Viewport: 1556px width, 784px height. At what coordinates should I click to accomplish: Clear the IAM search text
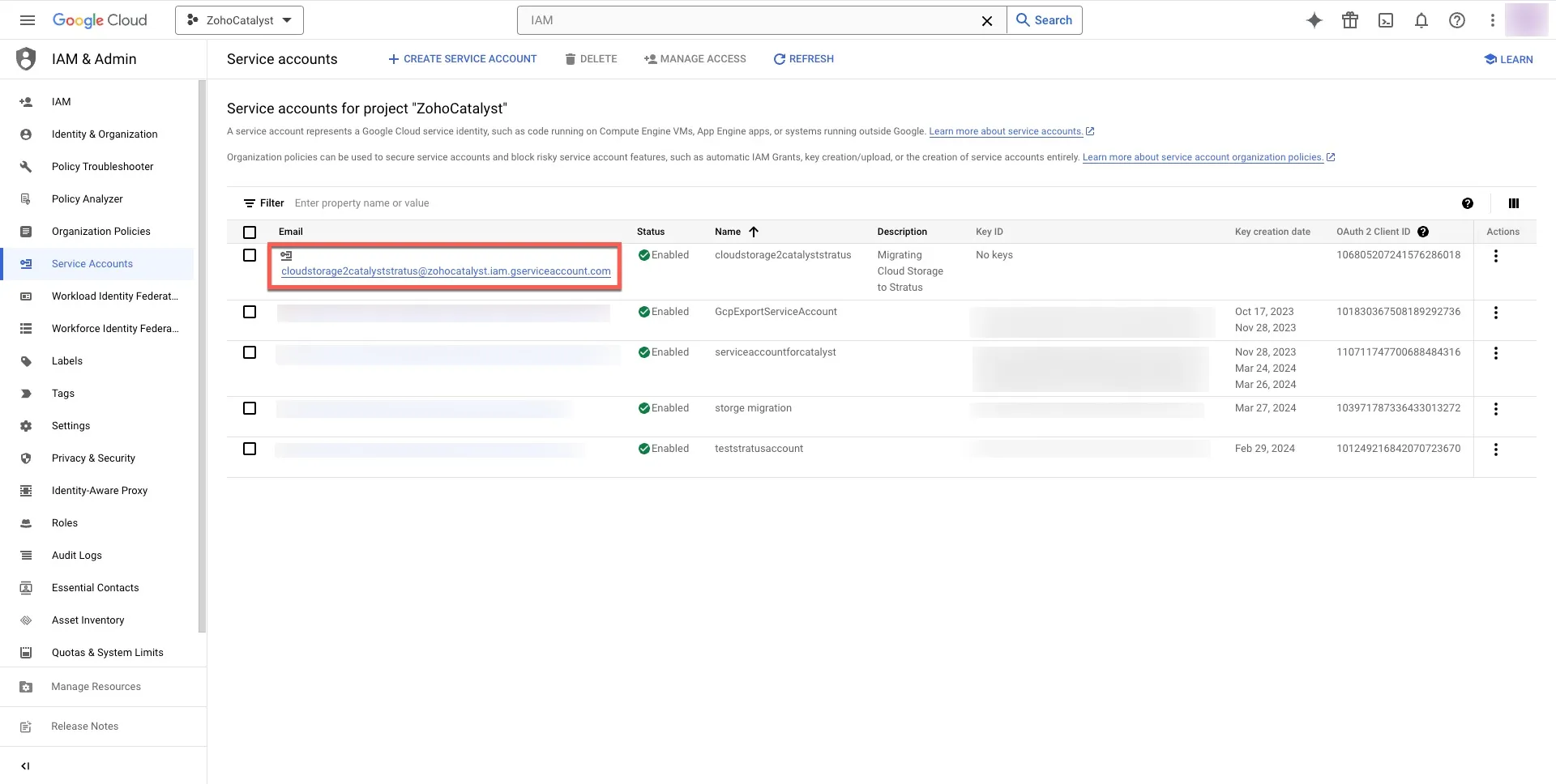tap(986, 21)
